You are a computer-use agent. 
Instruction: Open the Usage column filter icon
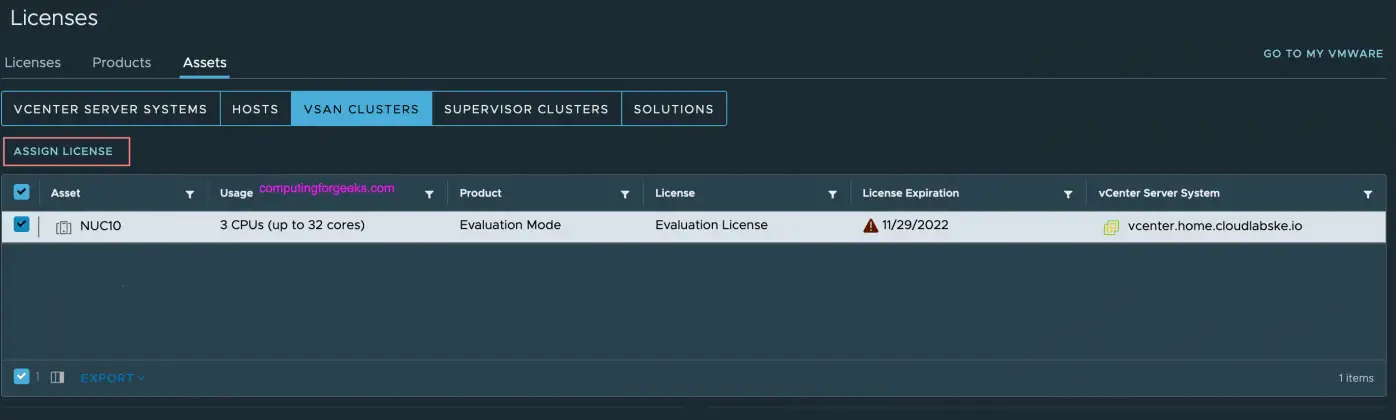coord(429,194)
